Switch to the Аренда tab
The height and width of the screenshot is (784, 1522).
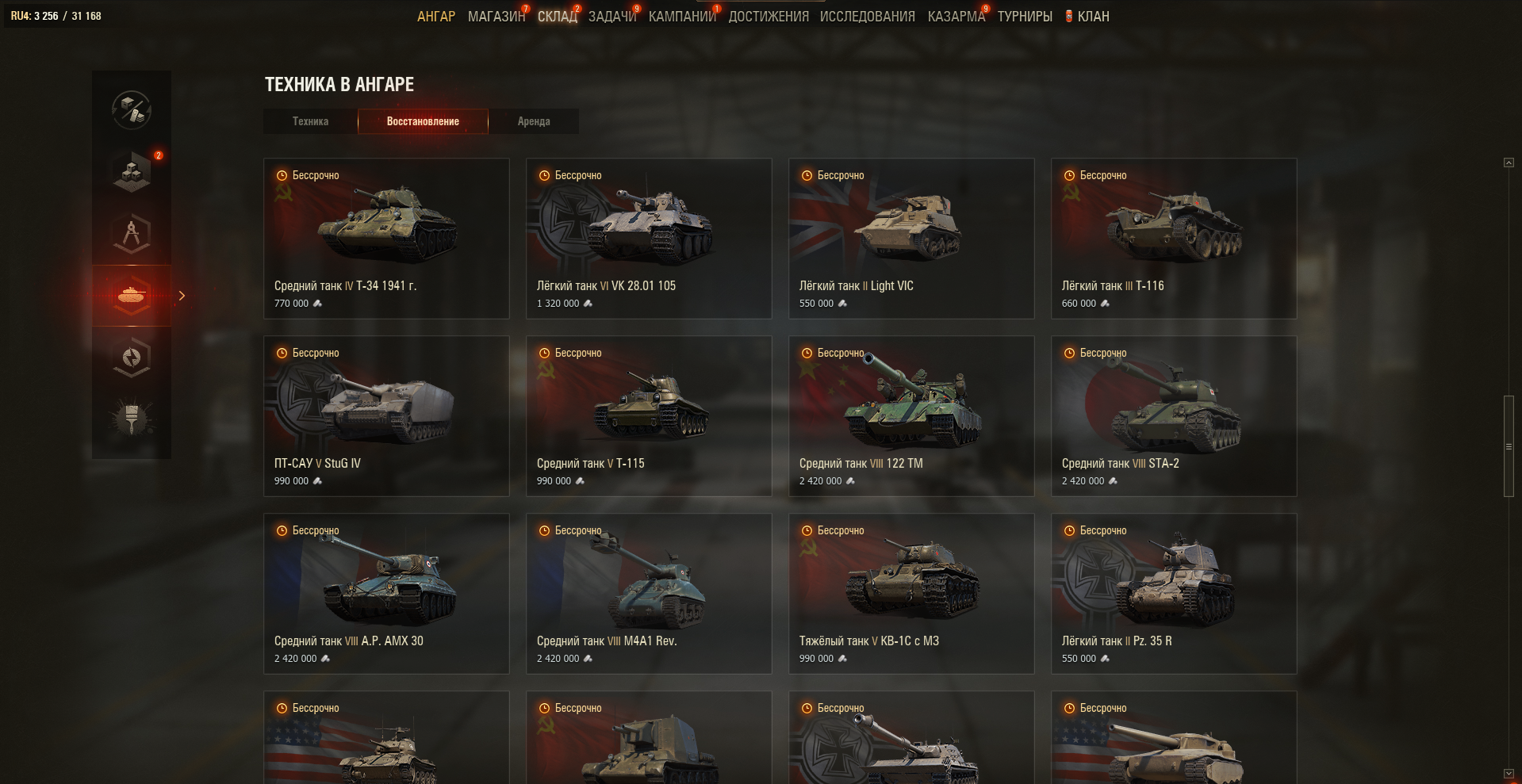pyautogui.click(x=534, y=121)
